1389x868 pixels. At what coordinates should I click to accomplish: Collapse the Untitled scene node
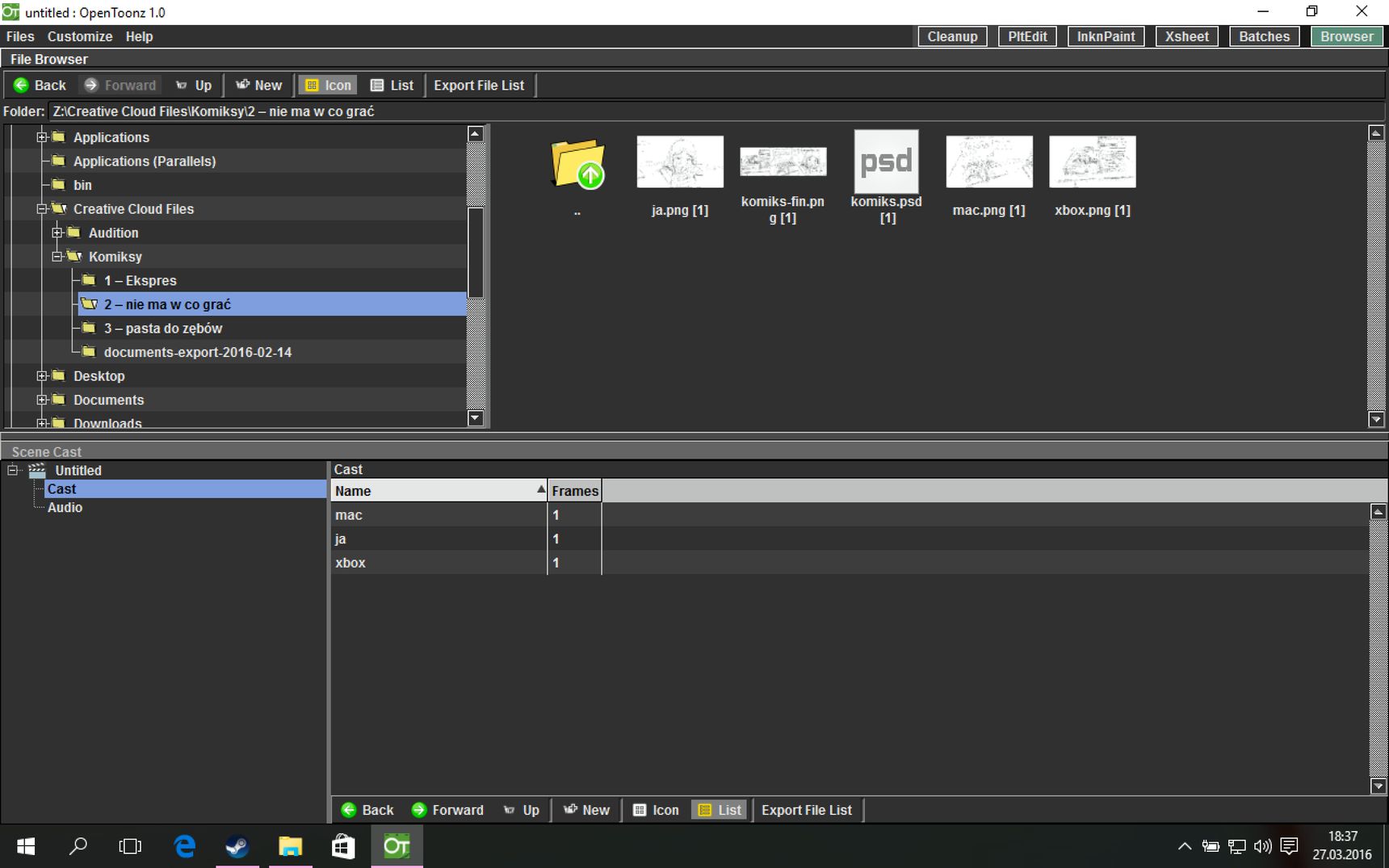click(13, 470)
